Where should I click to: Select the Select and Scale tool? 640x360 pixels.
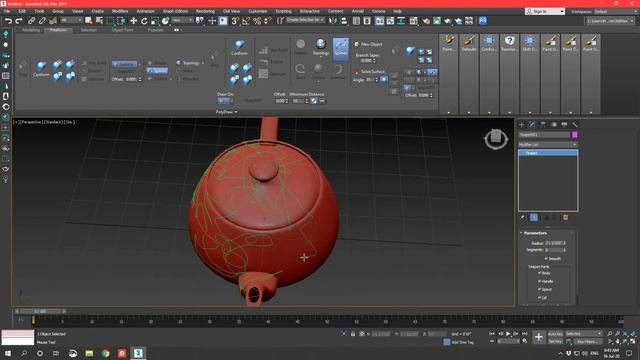click(x=155, y=21)
